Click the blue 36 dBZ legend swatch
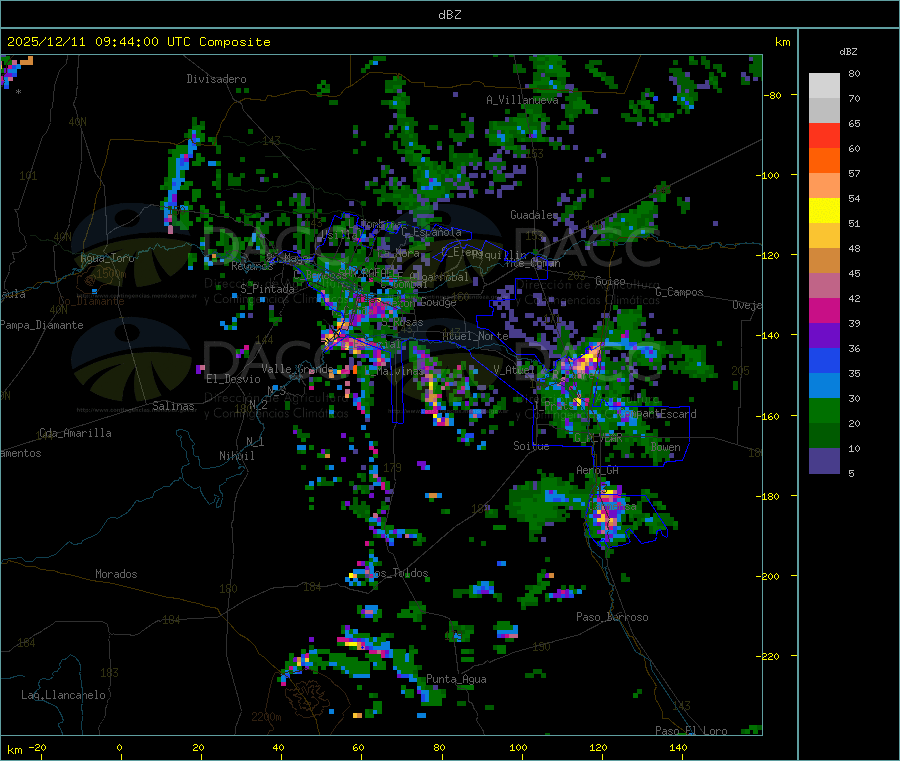This screenshot has width=900, height=761. click(x=824, y=360)
